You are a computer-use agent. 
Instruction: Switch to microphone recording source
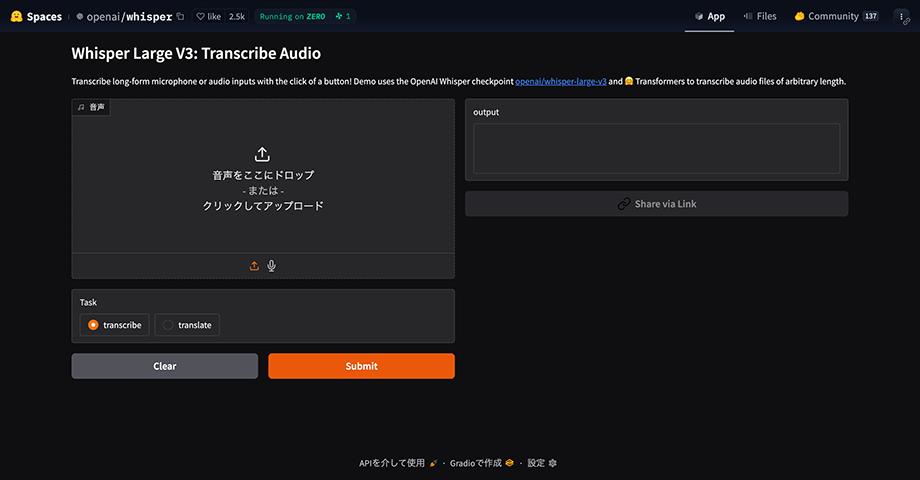(x=271, y=266)
